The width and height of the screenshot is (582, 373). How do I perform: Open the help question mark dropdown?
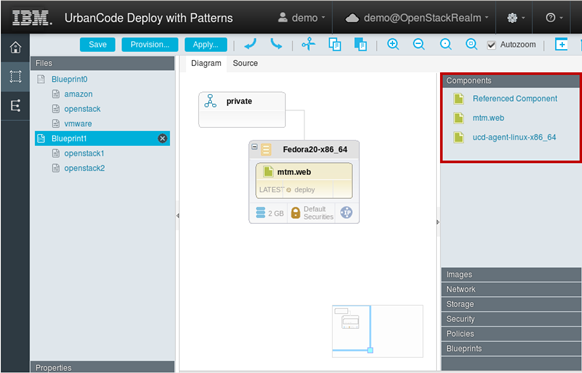click(554, 18)
